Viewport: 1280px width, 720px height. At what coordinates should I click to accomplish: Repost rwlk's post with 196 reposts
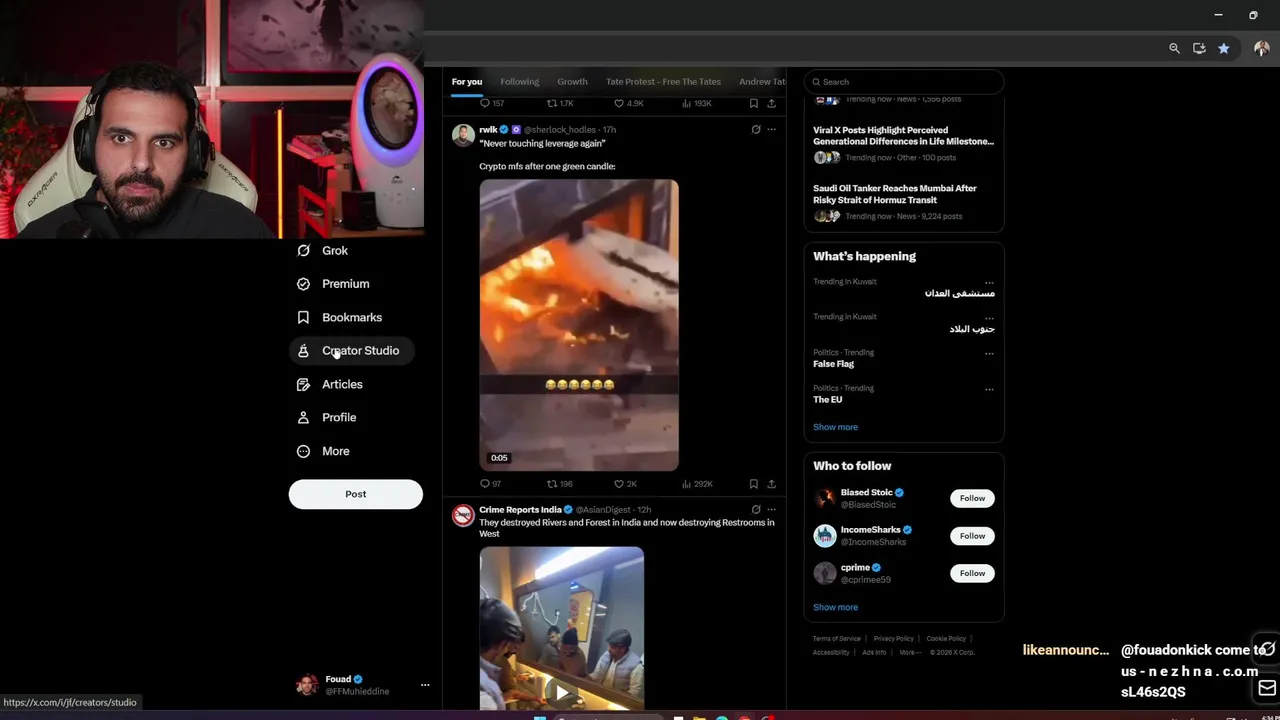(559, 484)
